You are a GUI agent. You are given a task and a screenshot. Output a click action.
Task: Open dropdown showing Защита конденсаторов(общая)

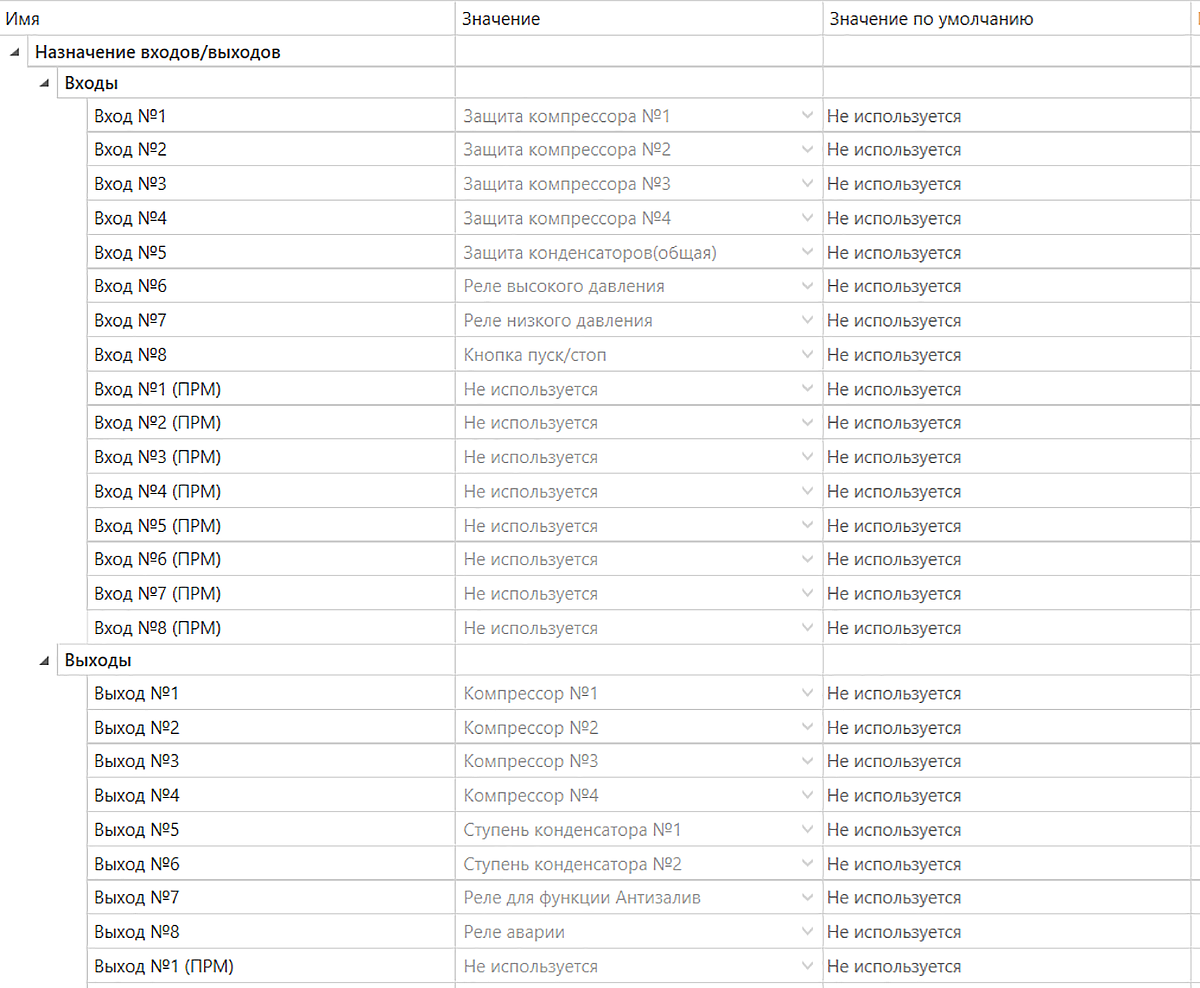pos(808,253)
